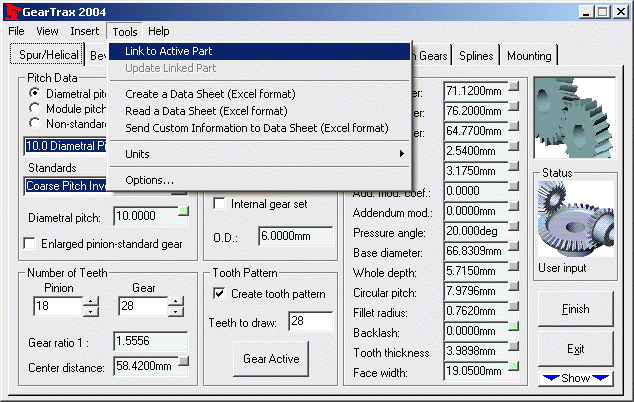Toggle green square beside Diametral pitch field
The width and height of the screenshot is (634, 402).
184,211
